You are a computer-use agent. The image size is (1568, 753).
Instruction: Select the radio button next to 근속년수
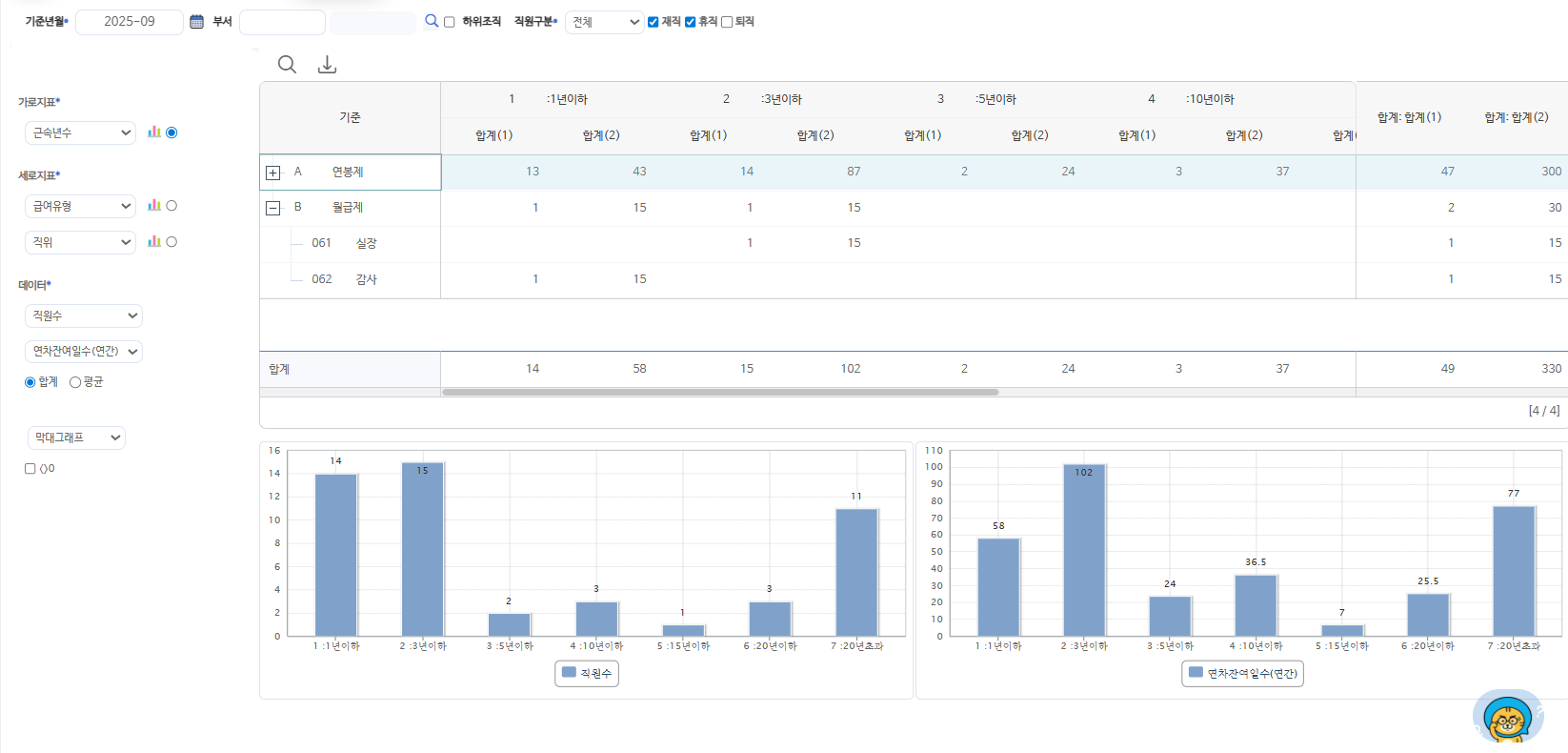[x=171, y=132]
